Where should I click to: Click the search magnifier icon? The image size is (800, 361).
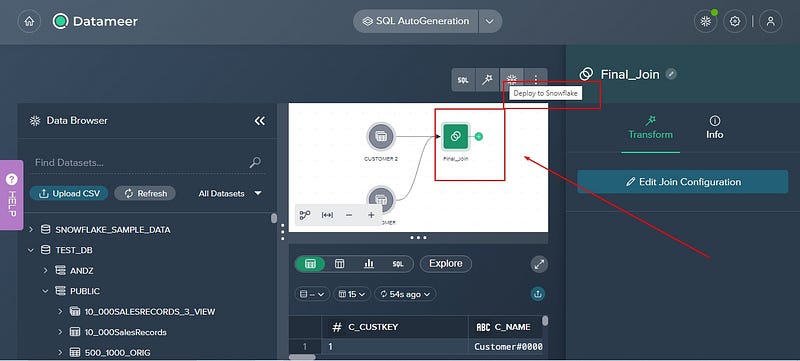click(x=255, y=163)
